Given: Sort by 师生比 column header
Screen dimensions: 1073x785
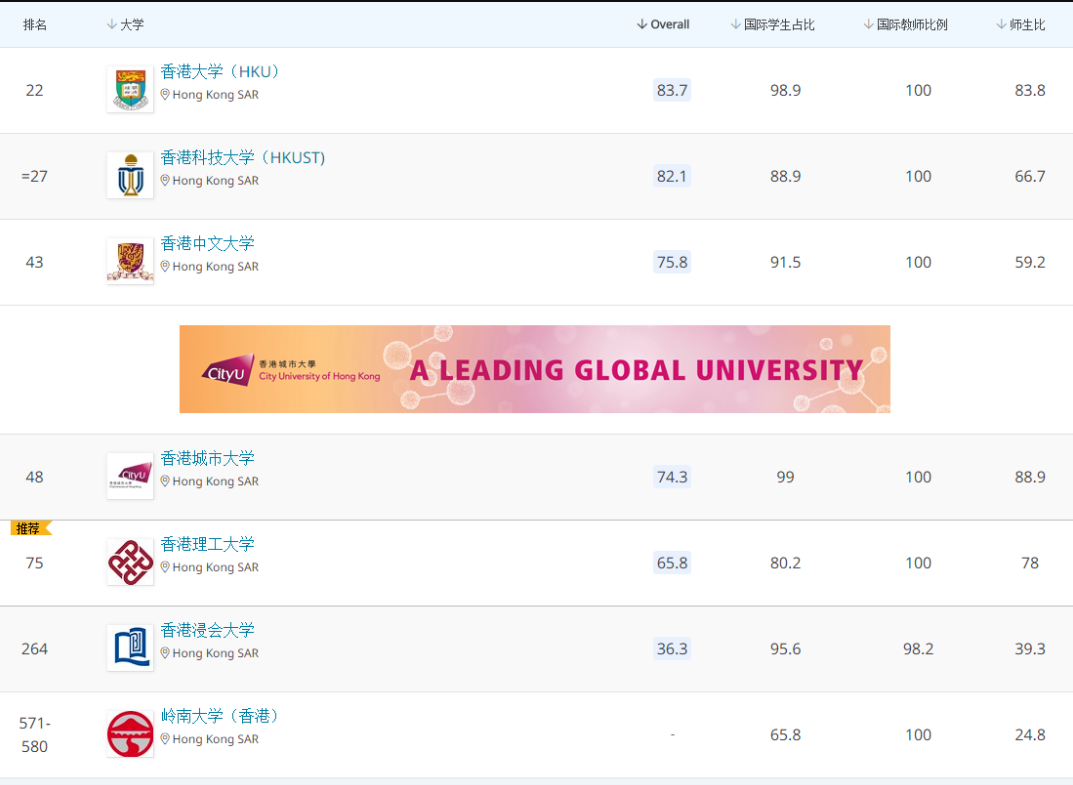Looking at the screenshot, I should coord(1020,25).
